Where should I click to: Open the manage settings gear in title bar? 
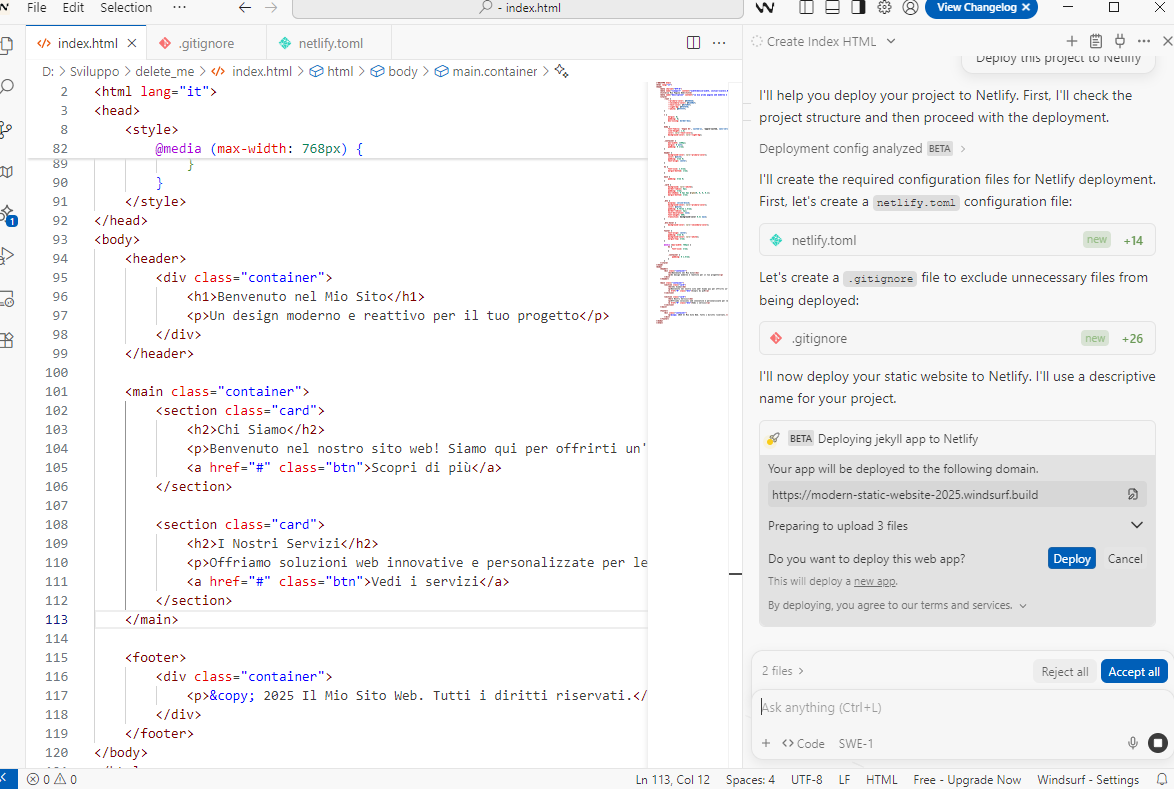(x=884, y=8)
